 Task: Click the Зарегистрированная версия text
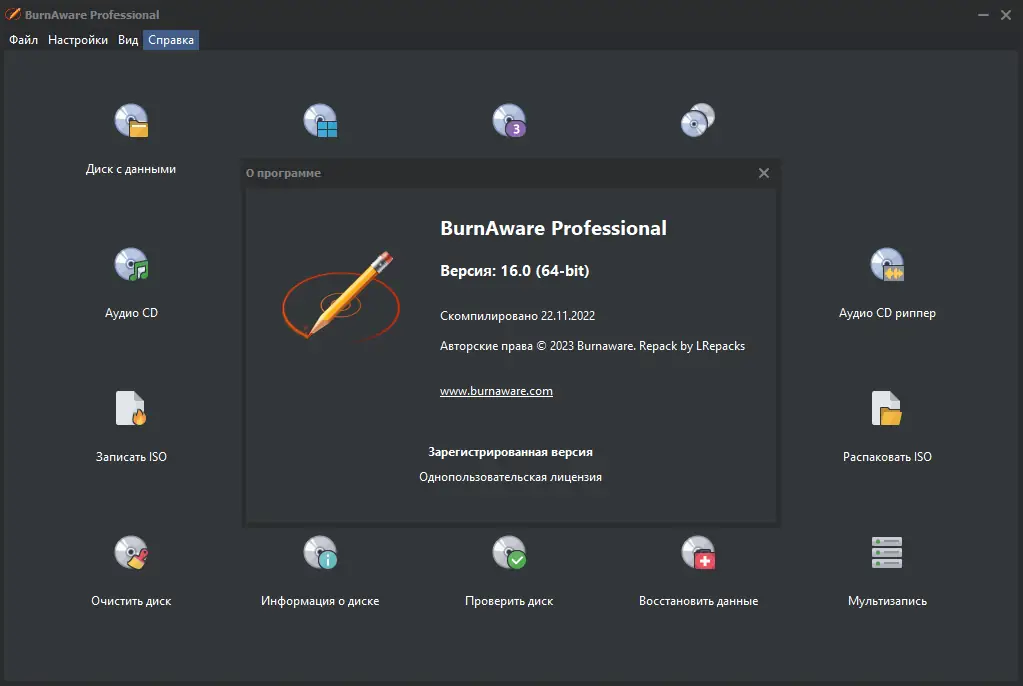[510, 452]
